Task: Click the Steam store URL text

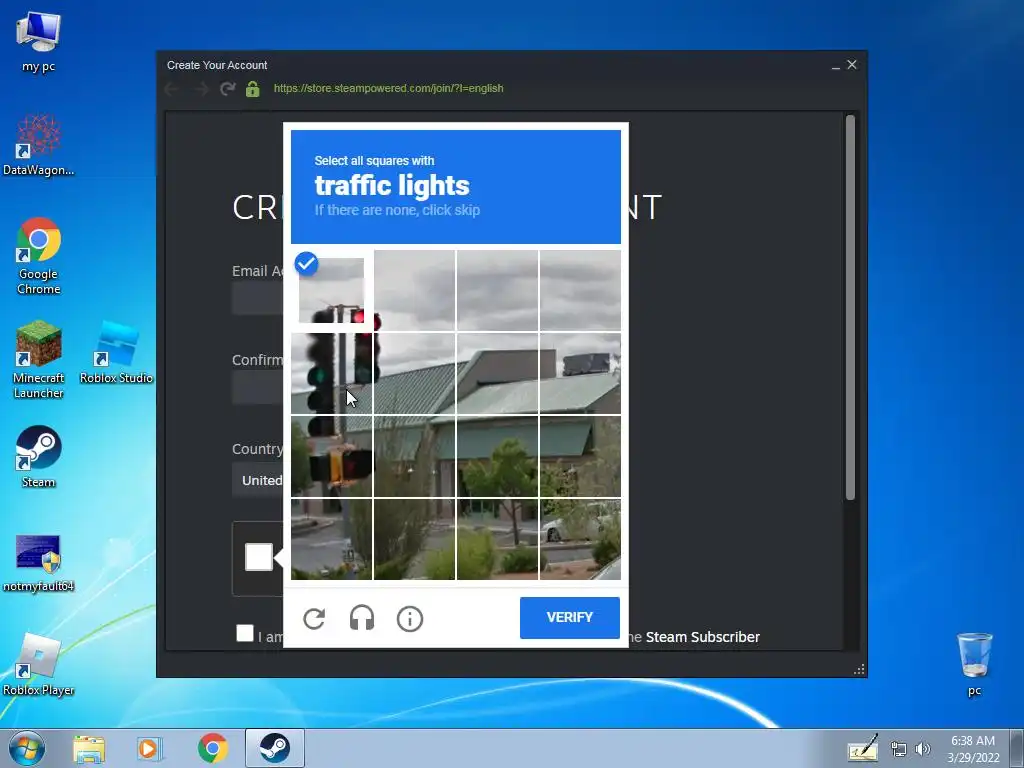Action: (x=389, y=88)
